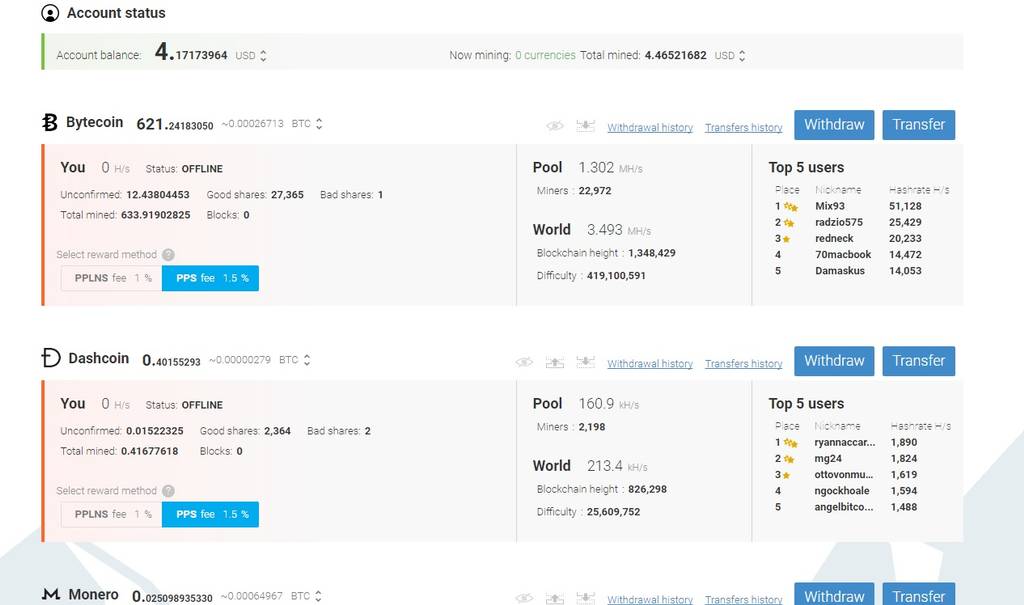Image resolution: width=1024 pixels, height=605 pixels.
Task: Click Bytecoin pool Miners count 22,972
Action: [x=595, y=191]
